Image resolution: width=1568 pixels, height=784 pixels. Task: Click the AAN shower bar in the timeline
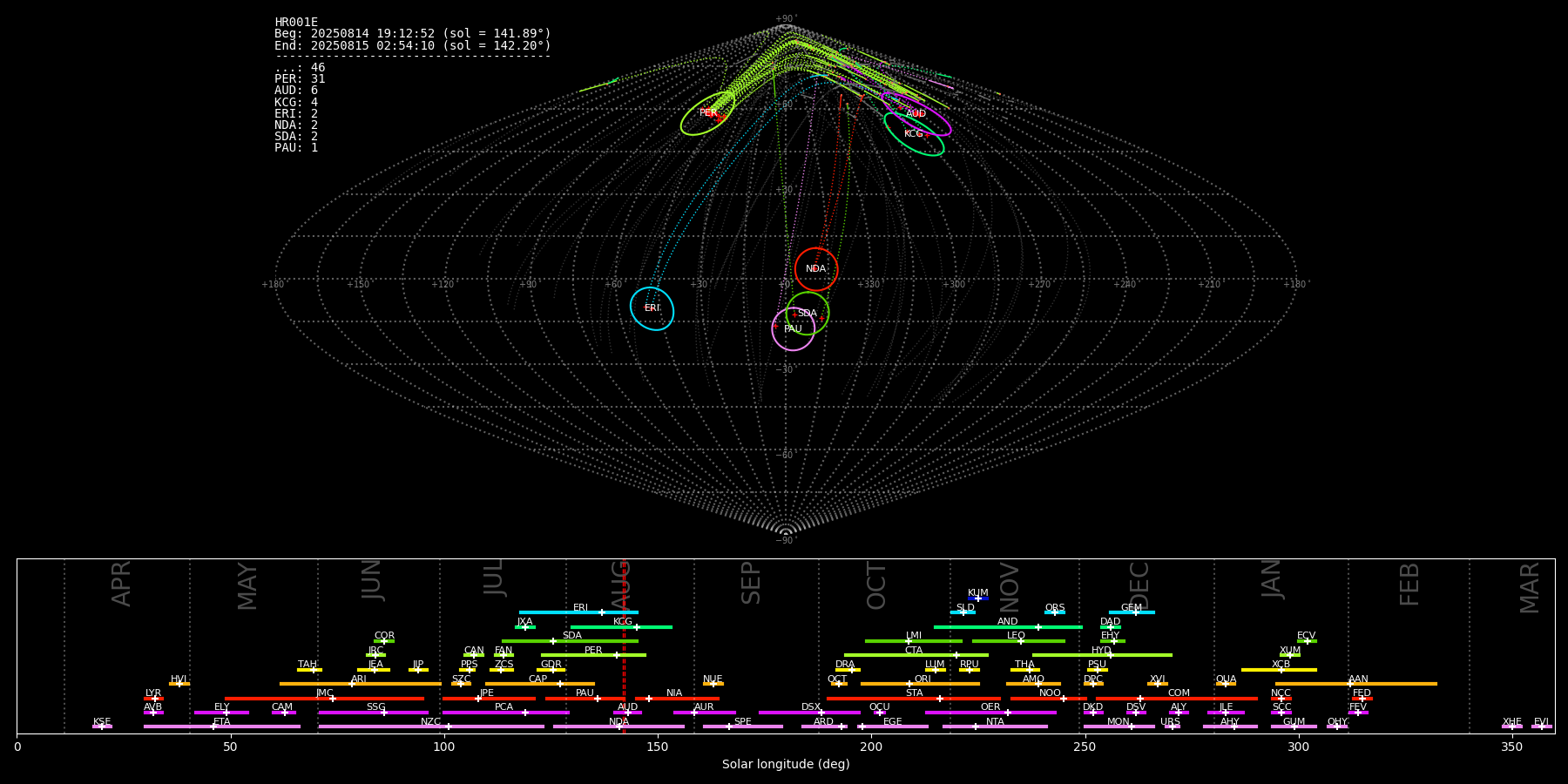pos(1356,684)
